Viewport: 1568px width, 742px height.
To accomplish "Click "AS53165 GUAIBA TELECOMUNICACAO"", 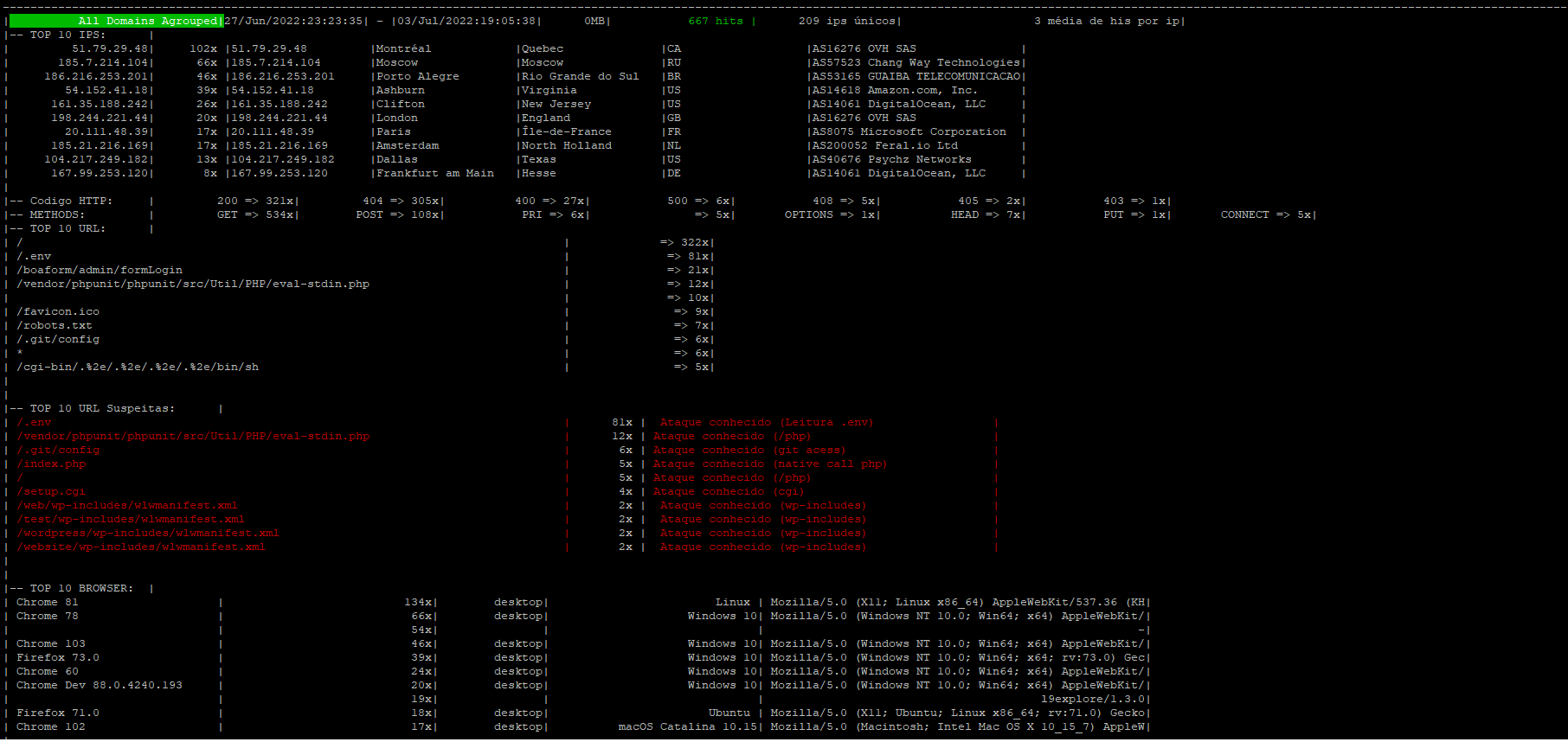I will (916, 76).
